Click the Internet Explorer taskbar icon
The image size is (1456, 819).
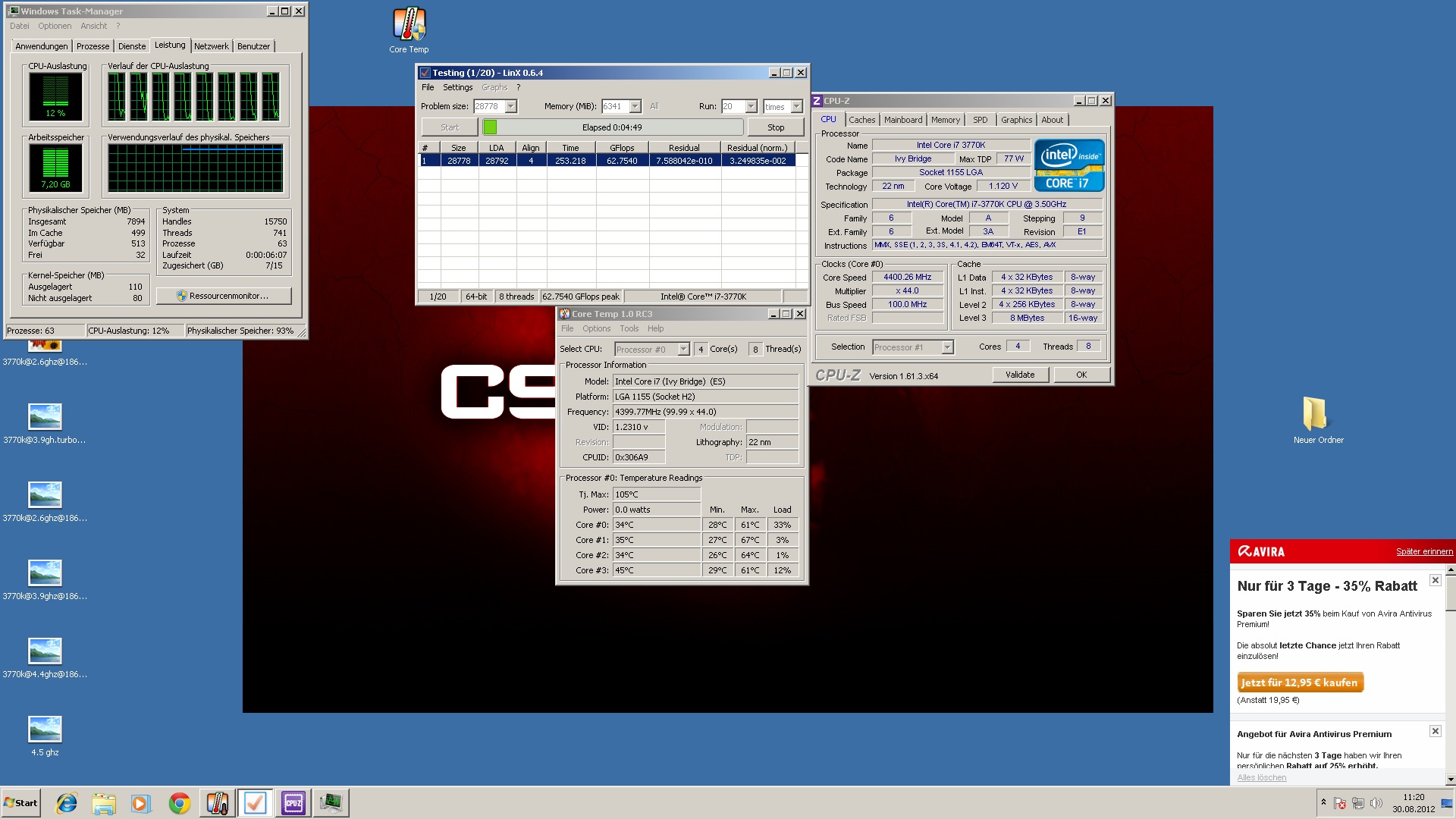tap(67, 802)
